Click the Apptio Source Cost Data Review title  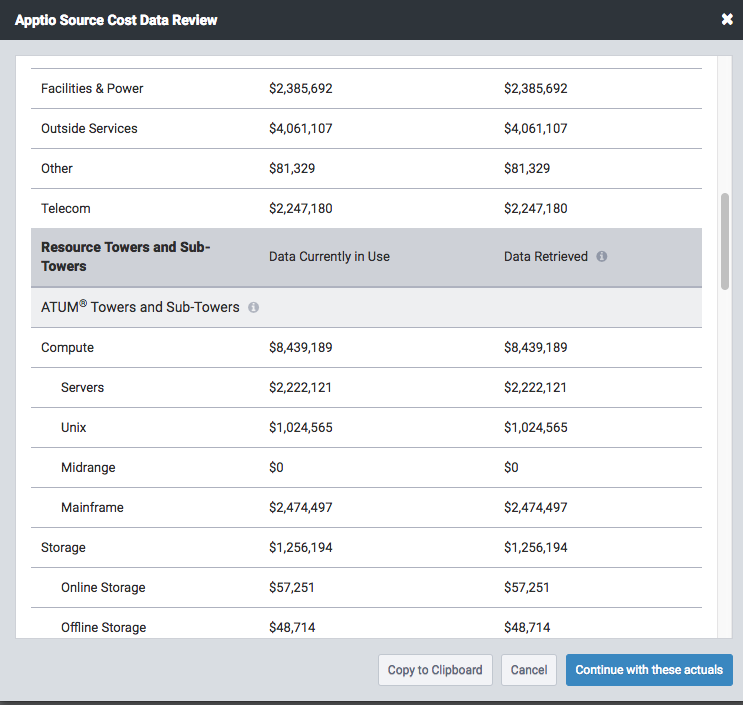pos(116,20)
